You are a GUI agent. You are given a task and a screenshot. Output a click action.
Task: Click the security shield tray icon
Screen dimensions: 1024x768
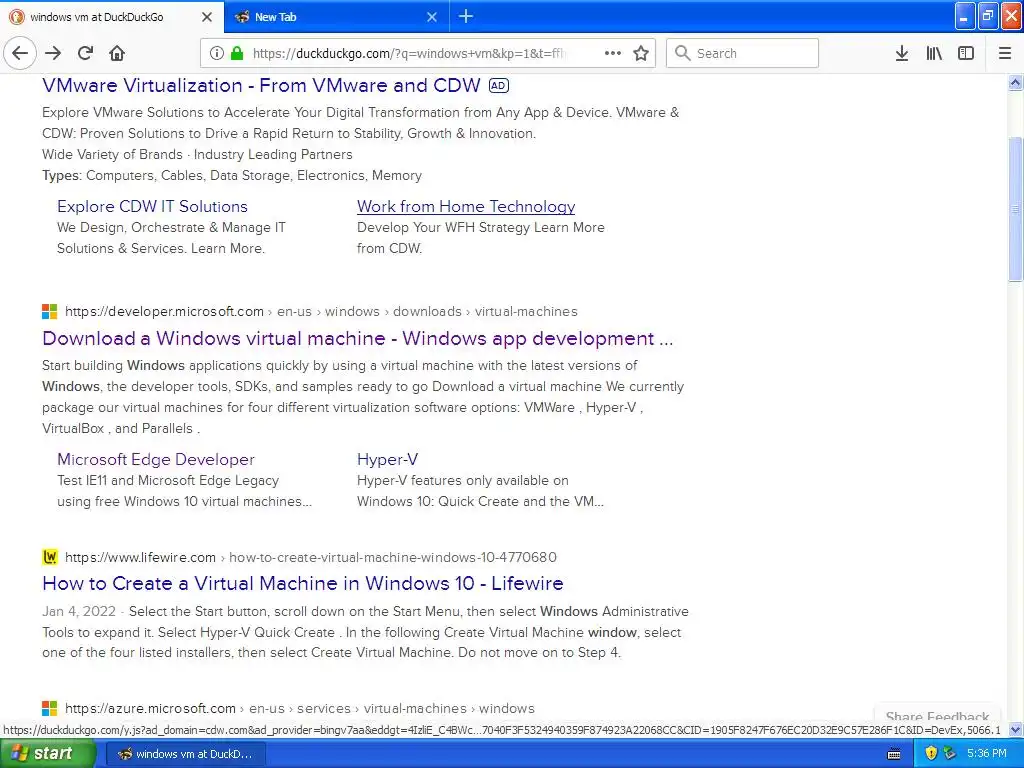pyautogui.click(x=931, y=754)
